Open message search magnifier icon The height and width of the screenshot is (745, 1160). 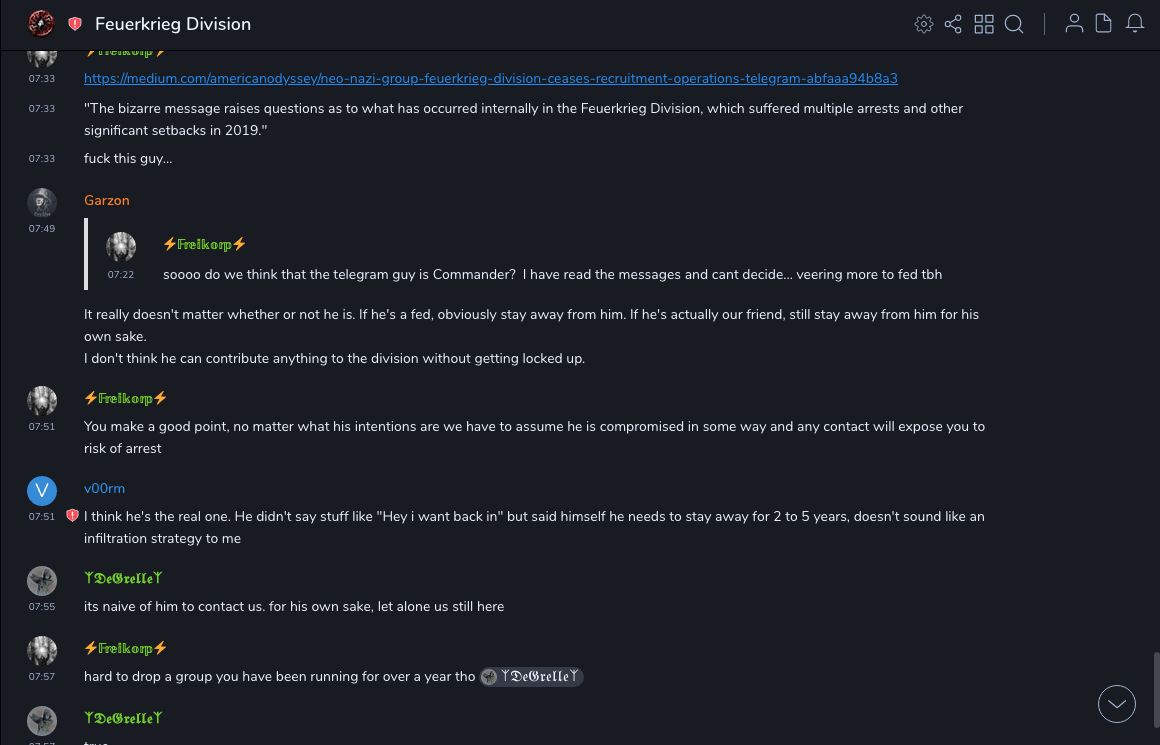1014,24
